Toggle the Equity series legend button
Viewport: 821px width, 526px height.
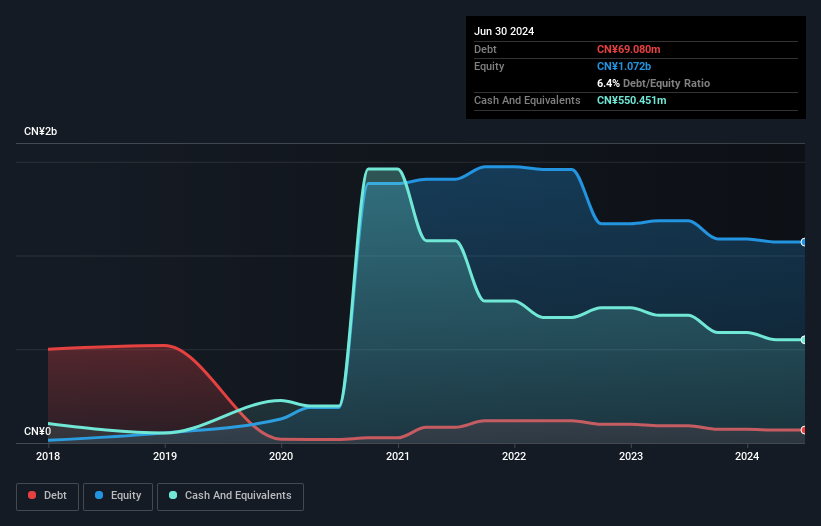coord(118,496)
